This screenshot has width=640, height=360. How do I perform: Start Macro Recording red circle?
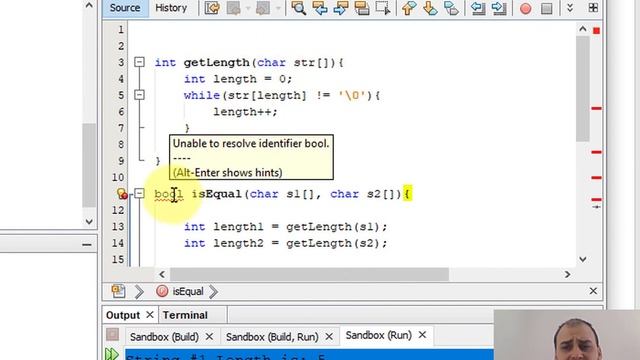coord(526,8)
